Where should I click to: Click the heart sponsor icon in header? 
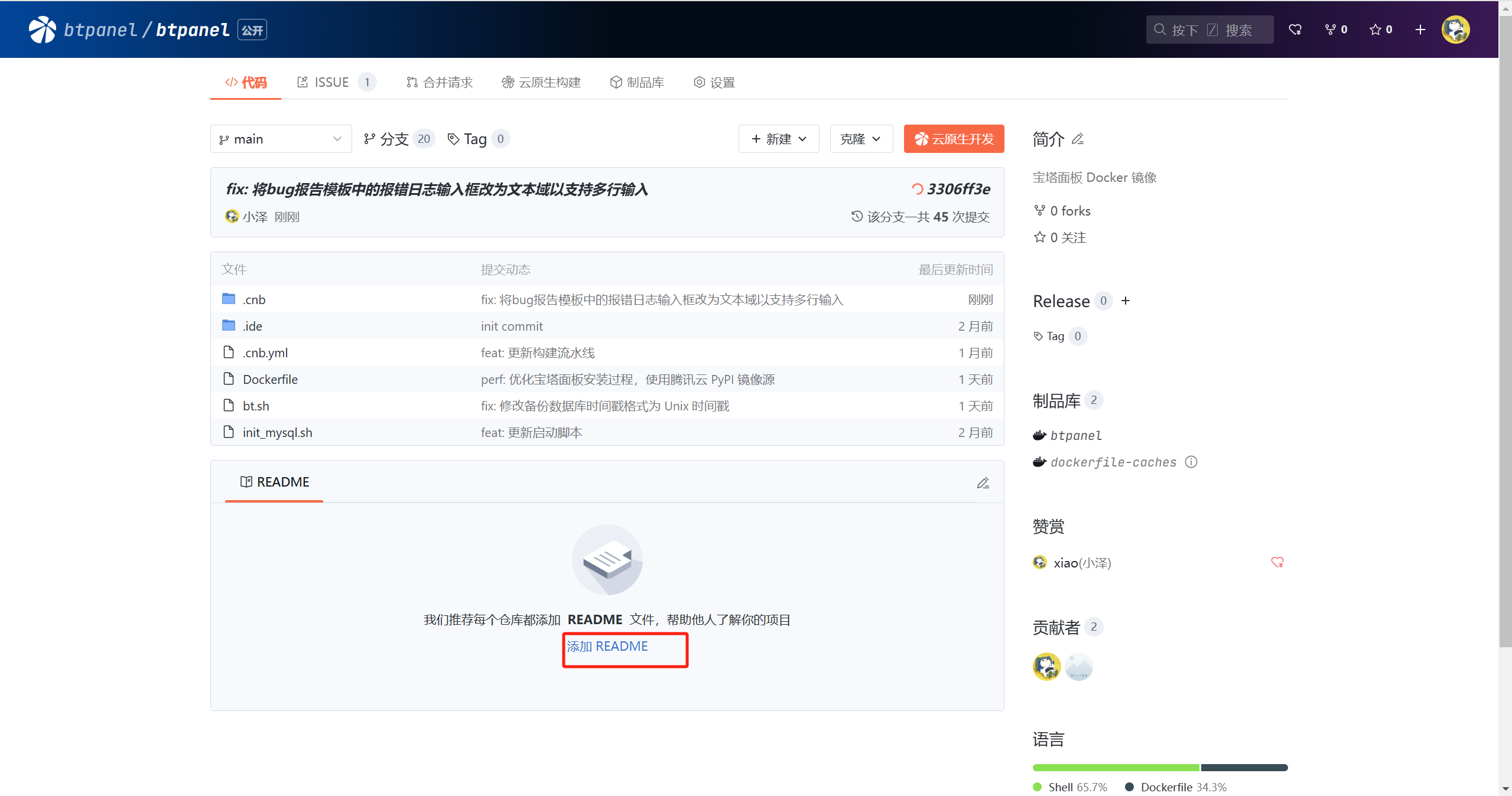[1295, 30]
